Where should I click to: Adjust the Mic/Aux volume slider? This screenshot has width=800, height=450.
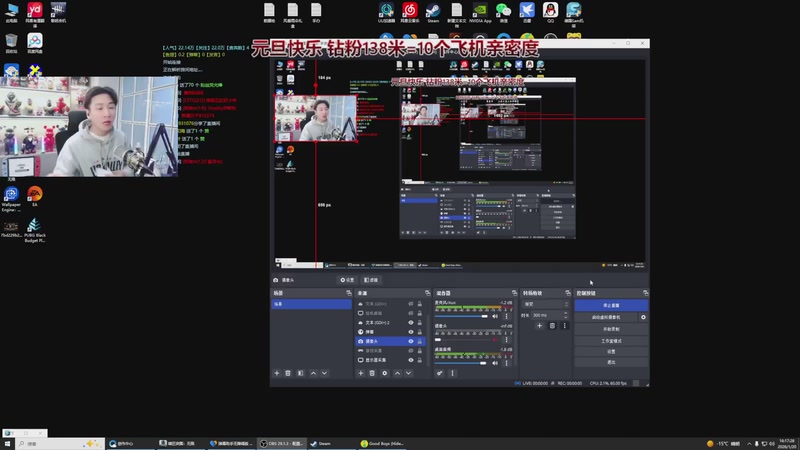point(461,316)
